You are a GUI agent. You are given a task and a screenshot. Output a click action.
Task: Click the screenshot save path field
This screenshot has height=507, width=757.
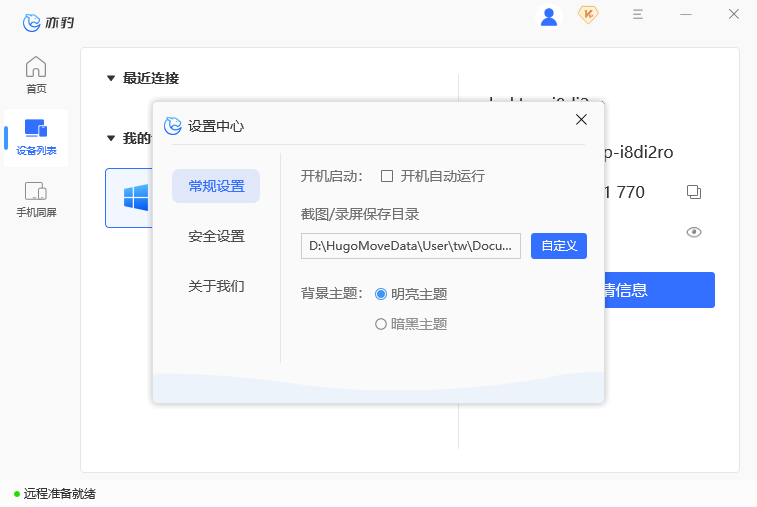411,246
